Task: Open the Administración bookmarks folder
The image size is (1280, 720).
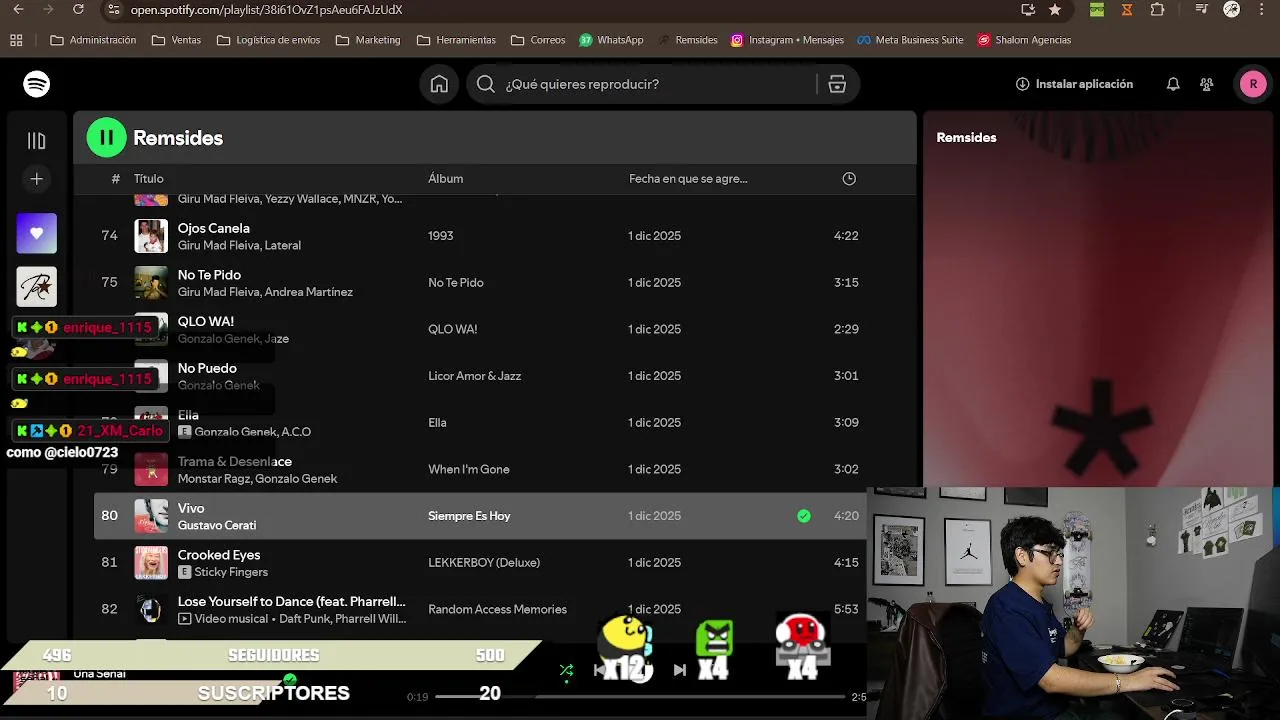Action: [x=93, y=40]
